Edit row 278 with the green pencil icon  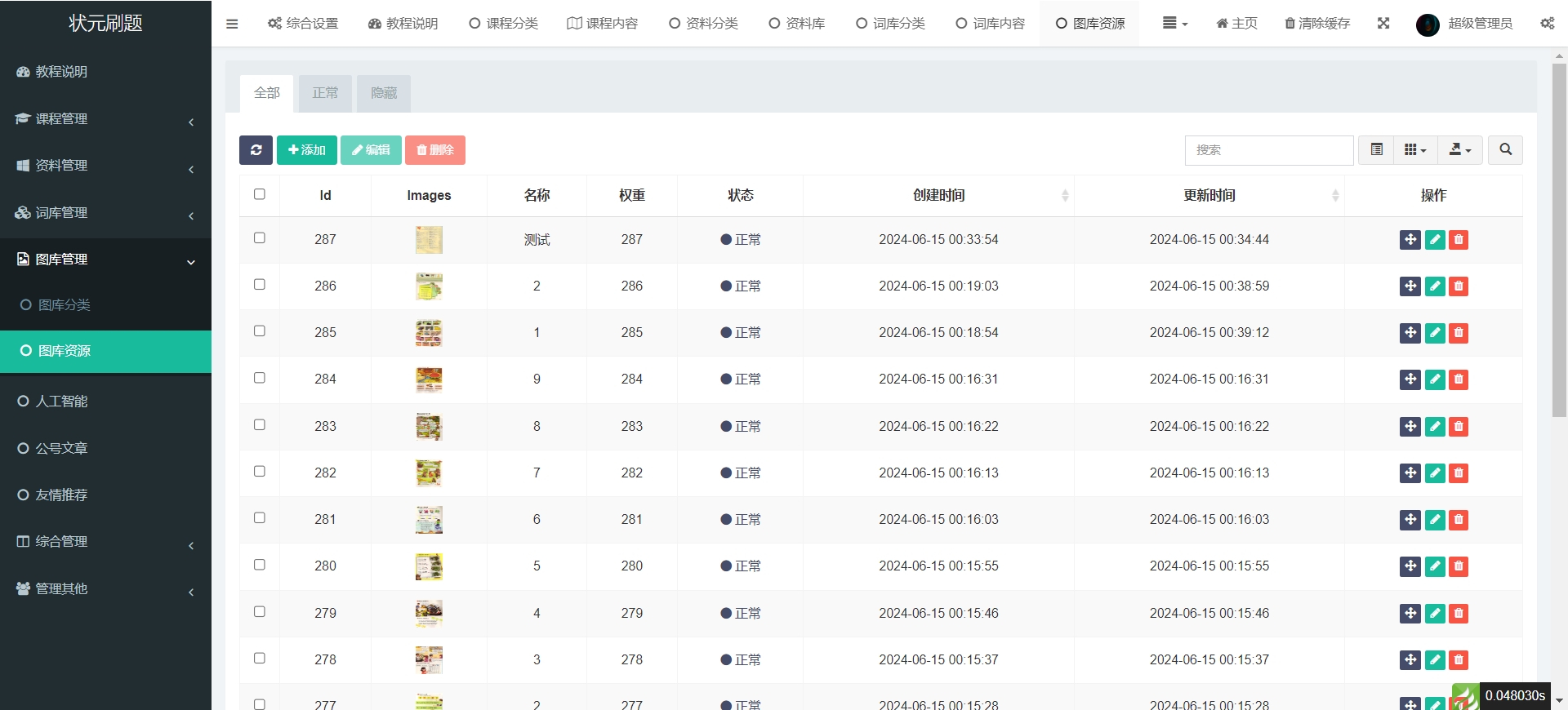[x=1435, y=660]
